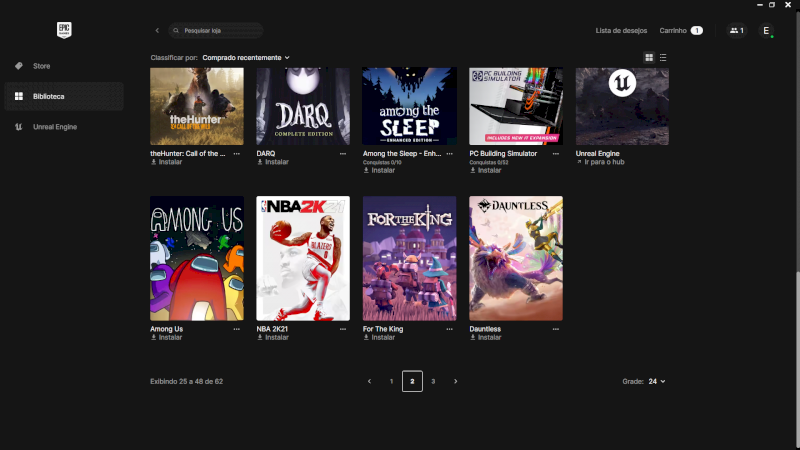Select current page 2
Image resolution: width=800 pixels, height=450 pixels.
412,381
